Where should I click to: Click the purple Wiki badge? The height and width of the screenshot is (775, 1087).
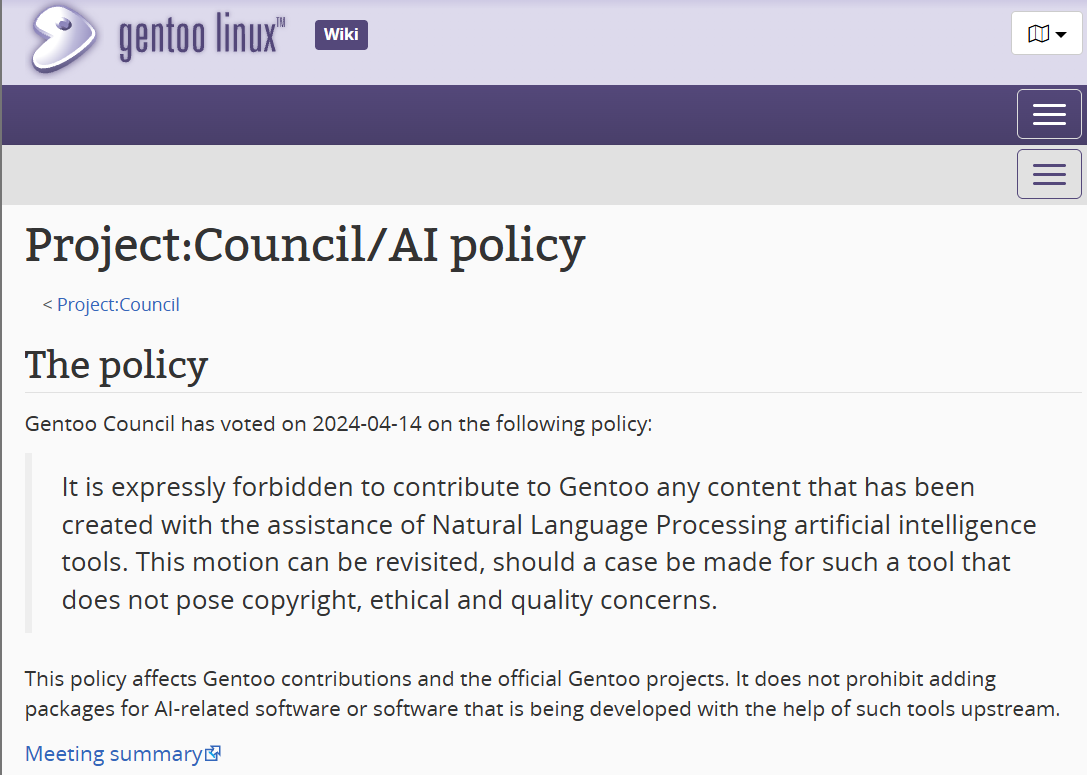coord(341,35)
